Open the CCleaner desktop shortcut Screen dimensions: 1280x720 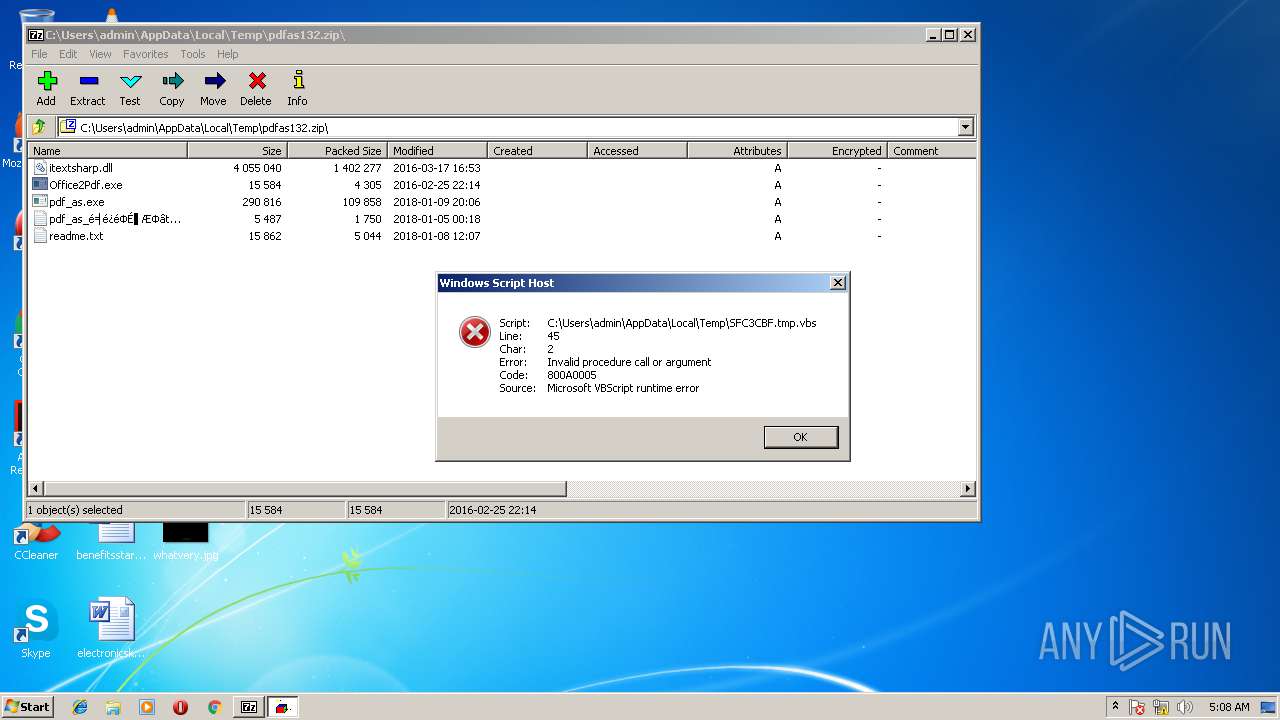pos(36,543)
